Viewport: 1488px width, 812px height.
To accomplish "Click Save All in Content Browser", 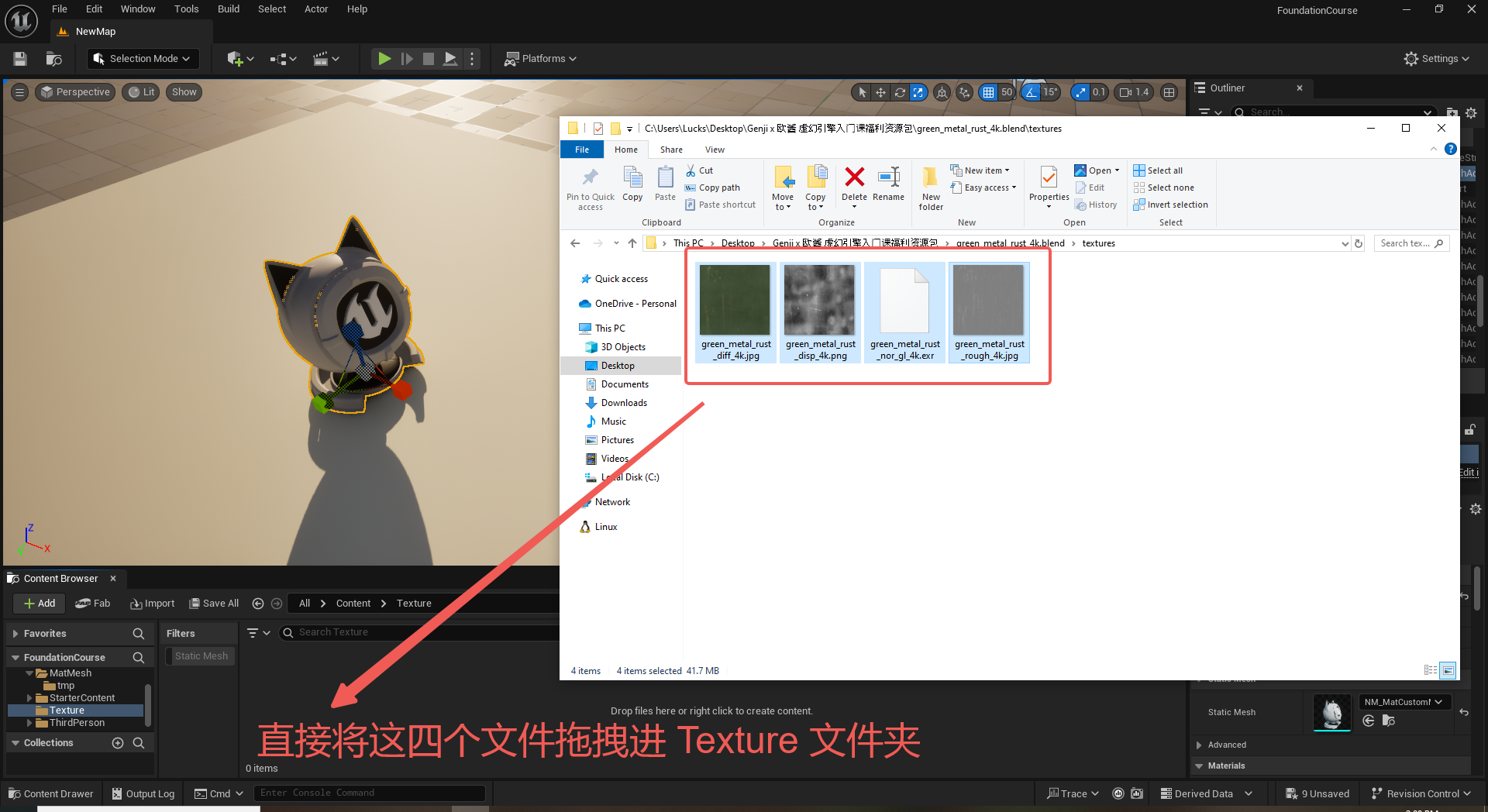I will tap(214, 604).
